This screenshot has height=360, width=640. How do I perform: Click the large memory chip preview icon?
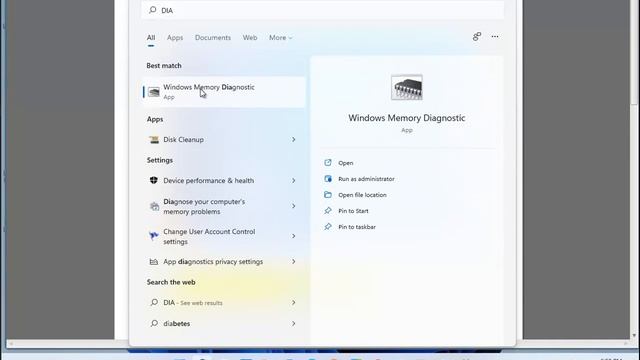407,87
